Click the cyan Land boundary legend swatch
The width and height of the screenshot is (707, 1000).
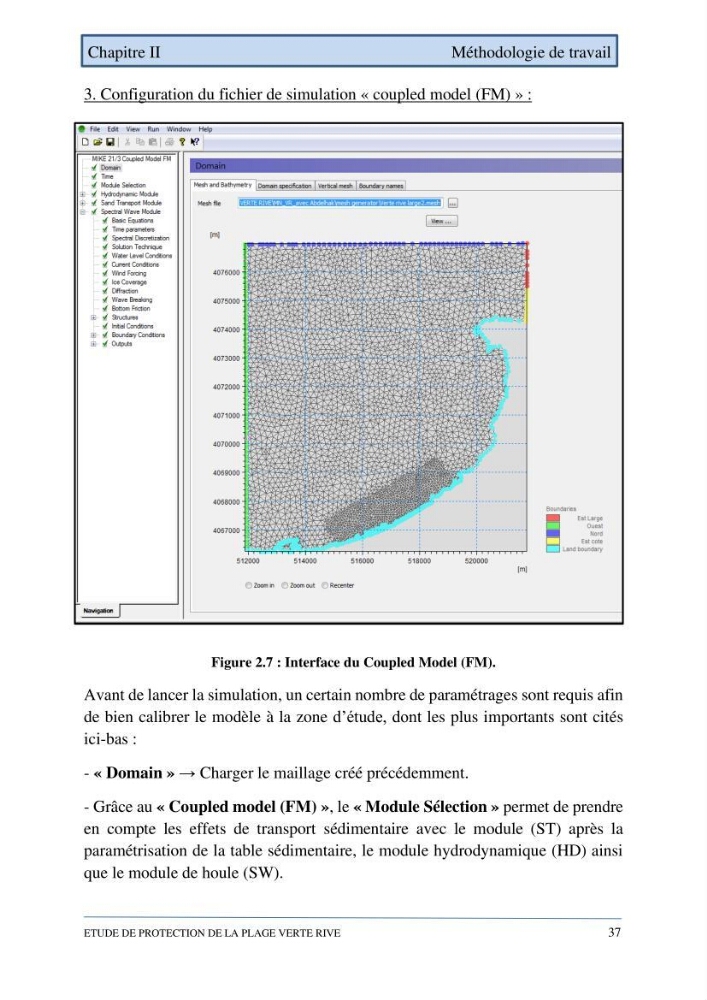coord(553,549)
